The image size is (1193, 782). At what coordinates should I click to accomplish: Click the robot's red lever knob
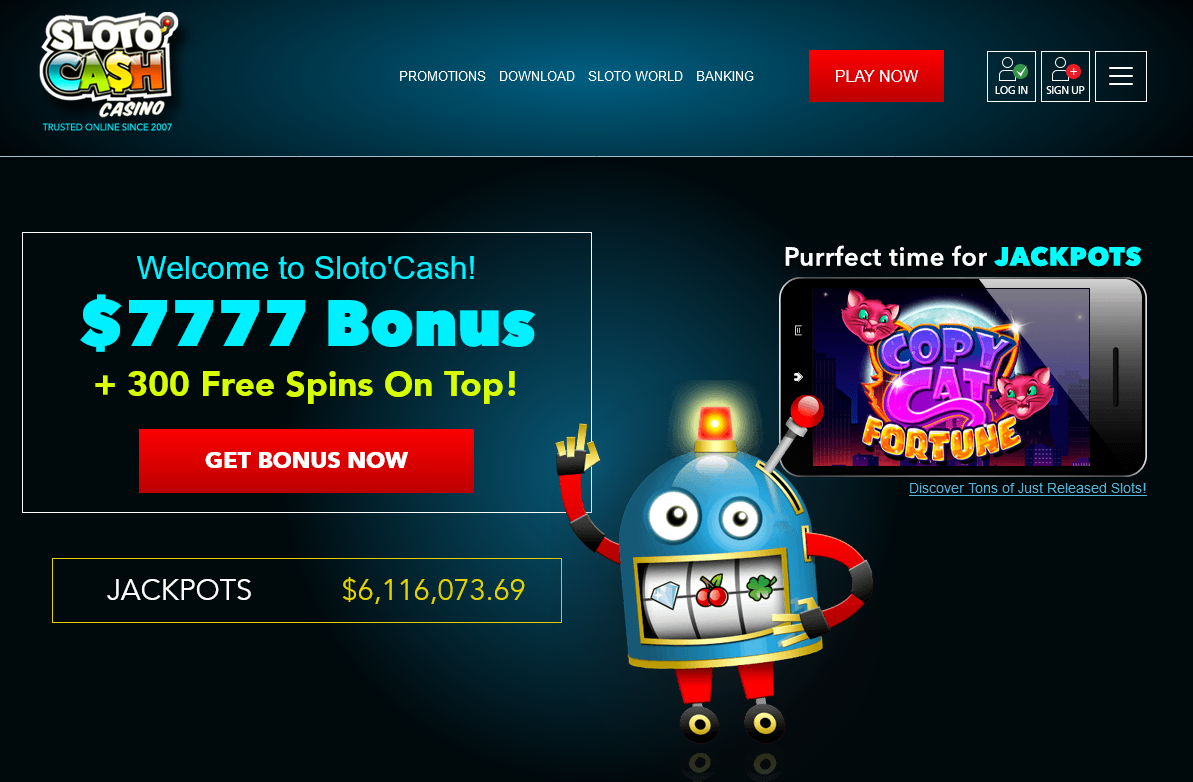(x=807, y=411)
